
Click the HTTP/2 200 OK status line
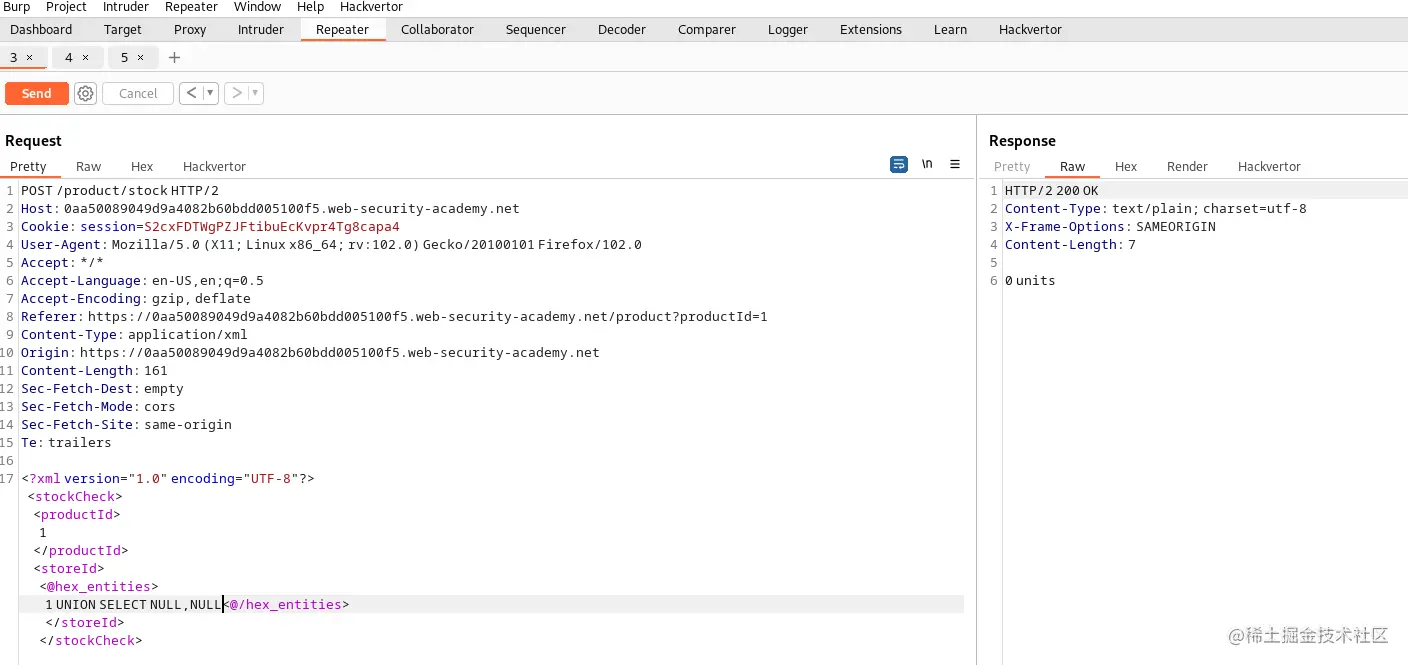coord(1051,190)
